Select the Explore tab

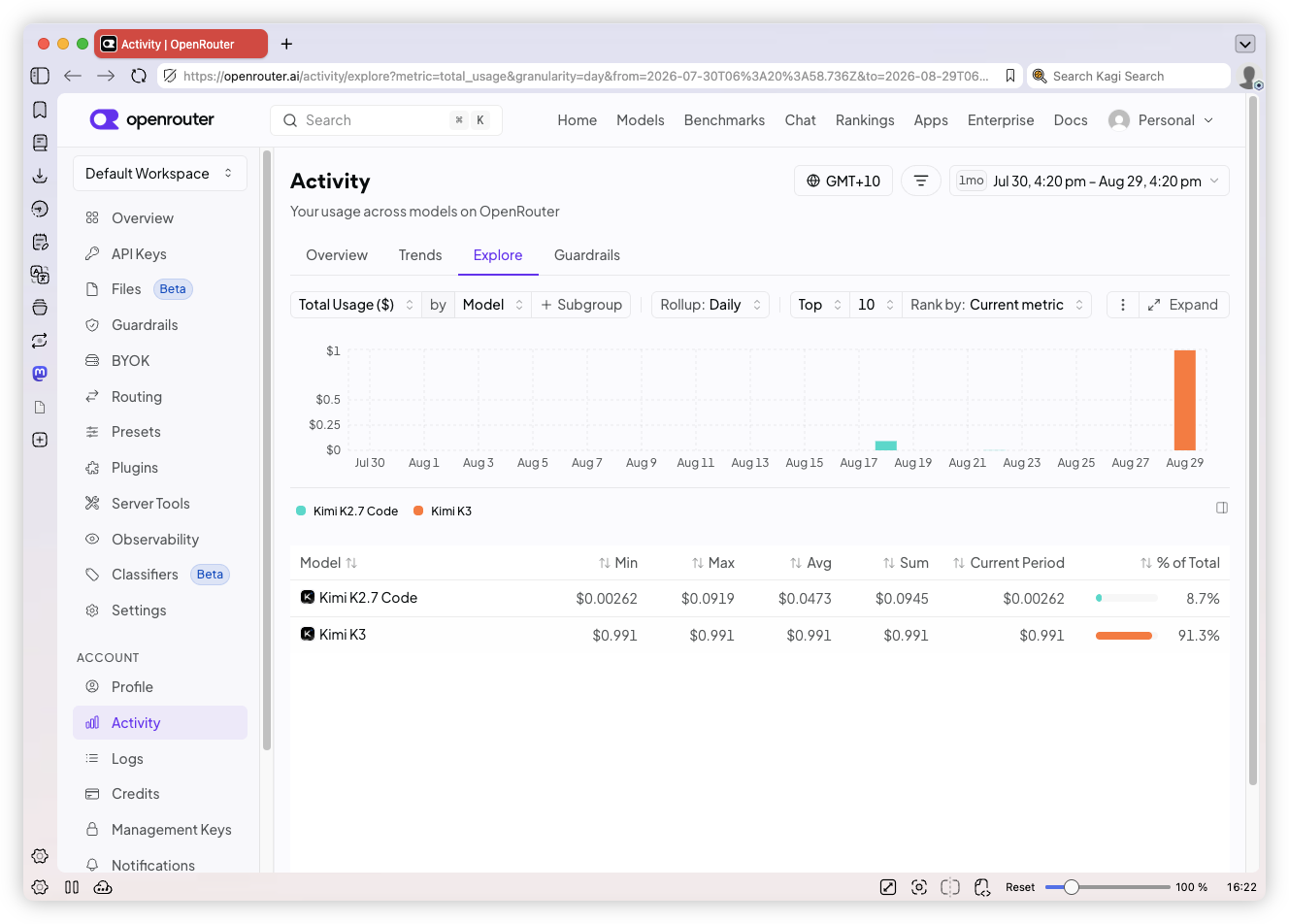498,255
